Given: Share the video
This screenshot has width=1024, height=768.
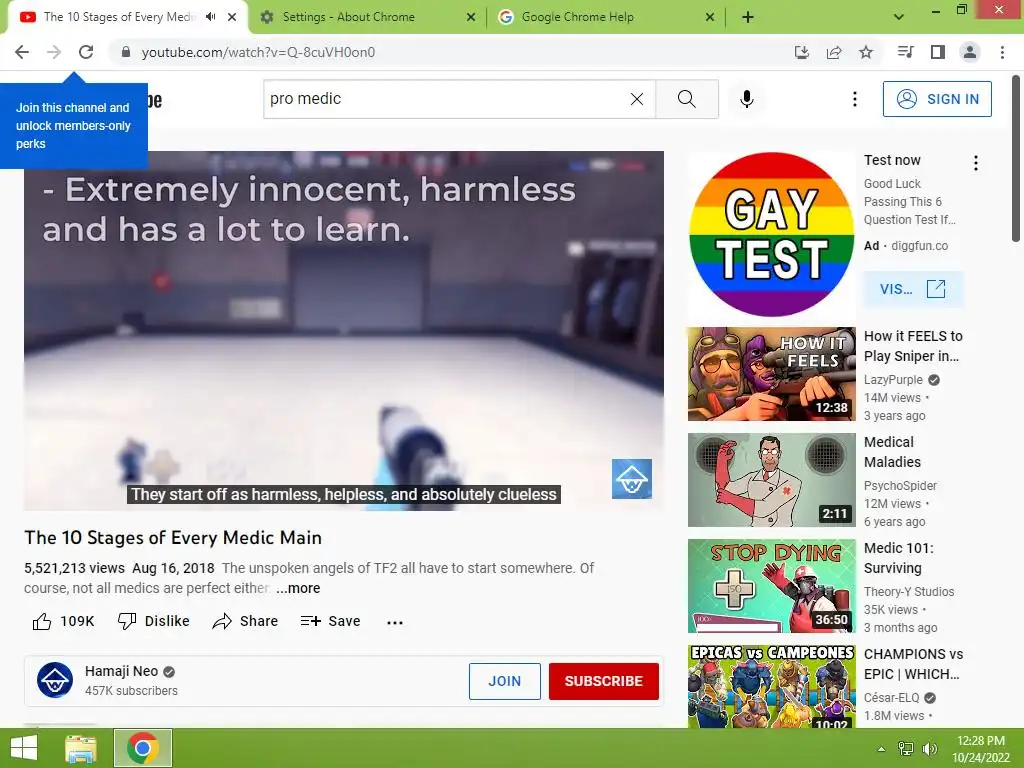Looking at the screenshot, I should point(246,621).
